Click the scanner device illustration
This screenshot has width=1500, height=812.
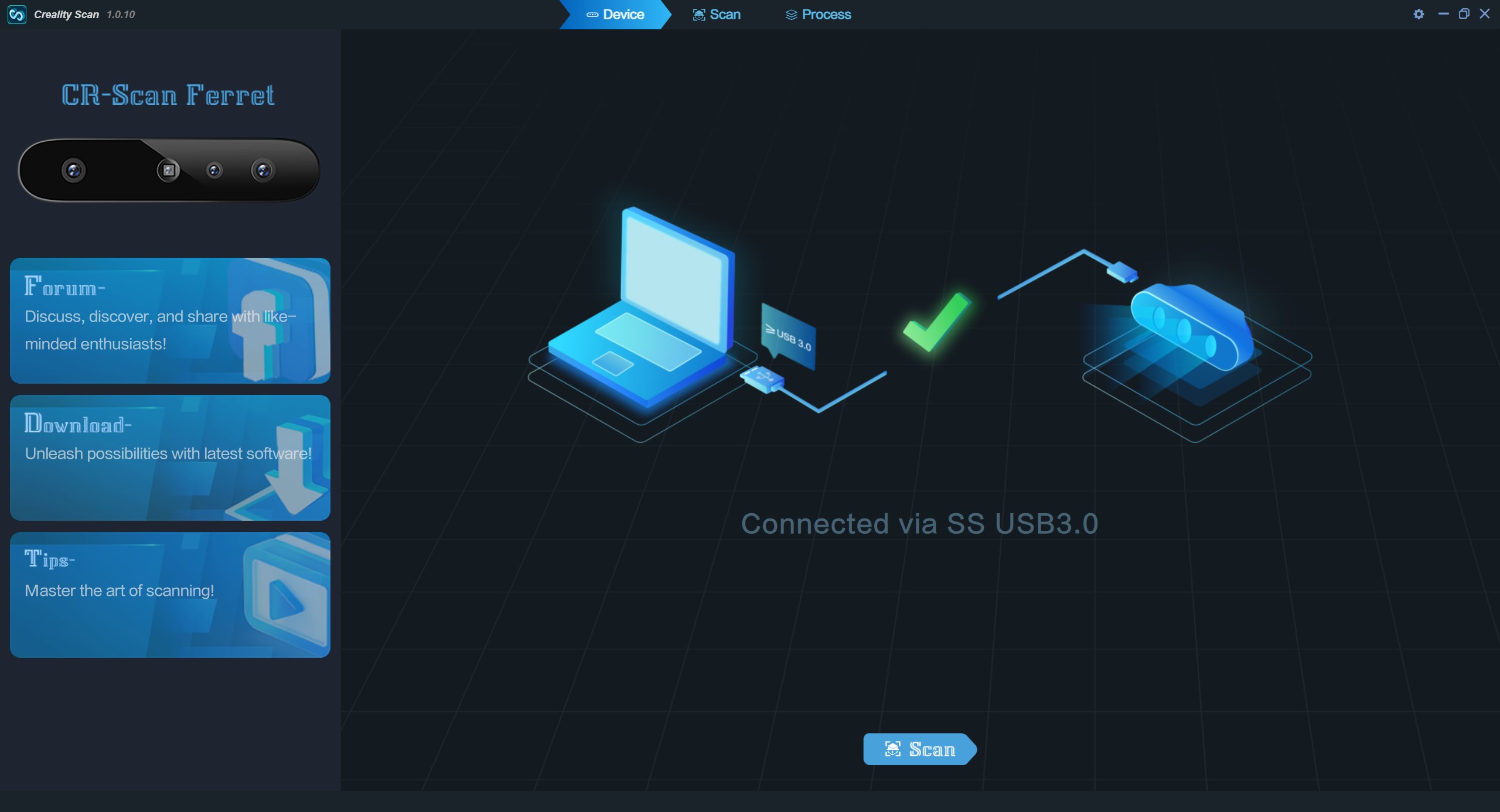[1192, 328]
